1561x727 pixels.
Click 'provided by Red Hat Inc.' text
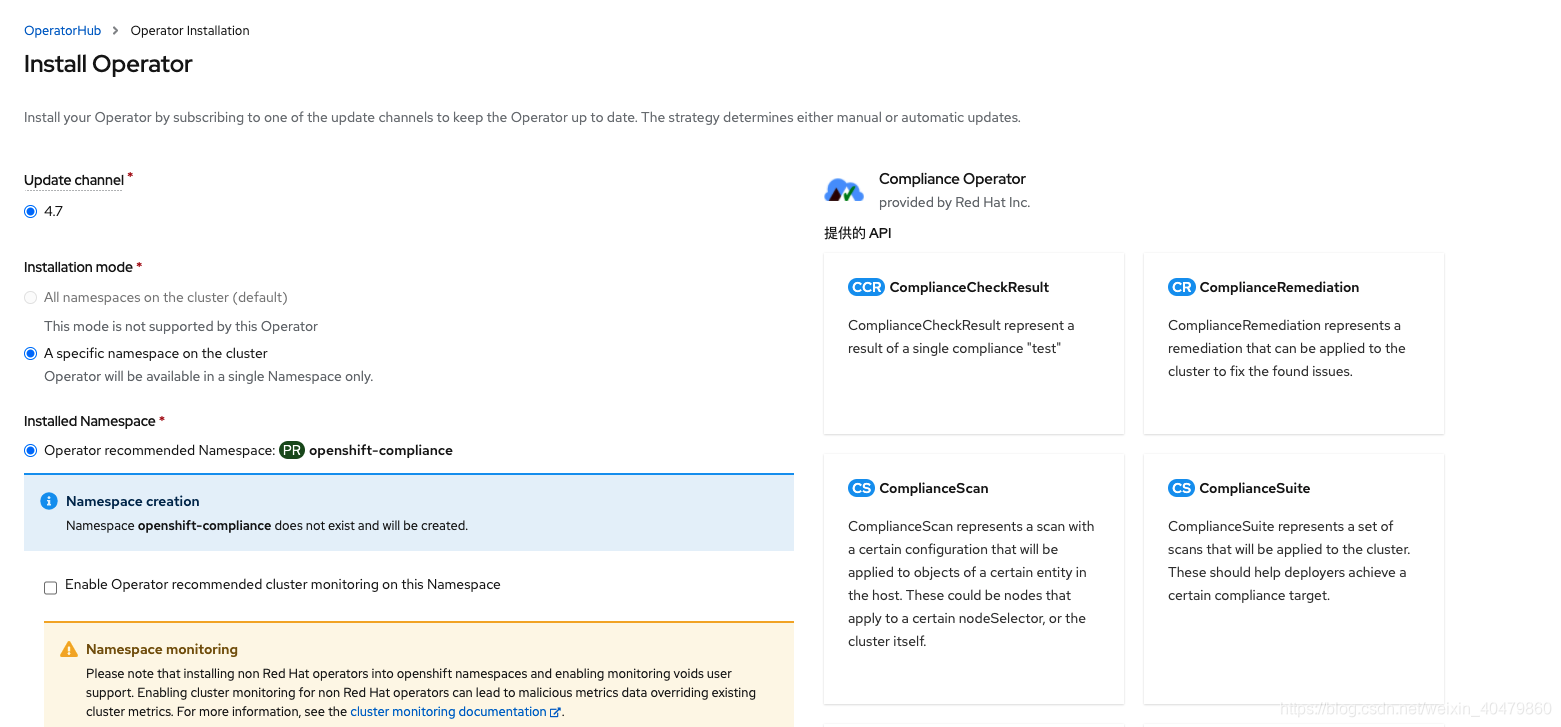(x=954, y=203)
